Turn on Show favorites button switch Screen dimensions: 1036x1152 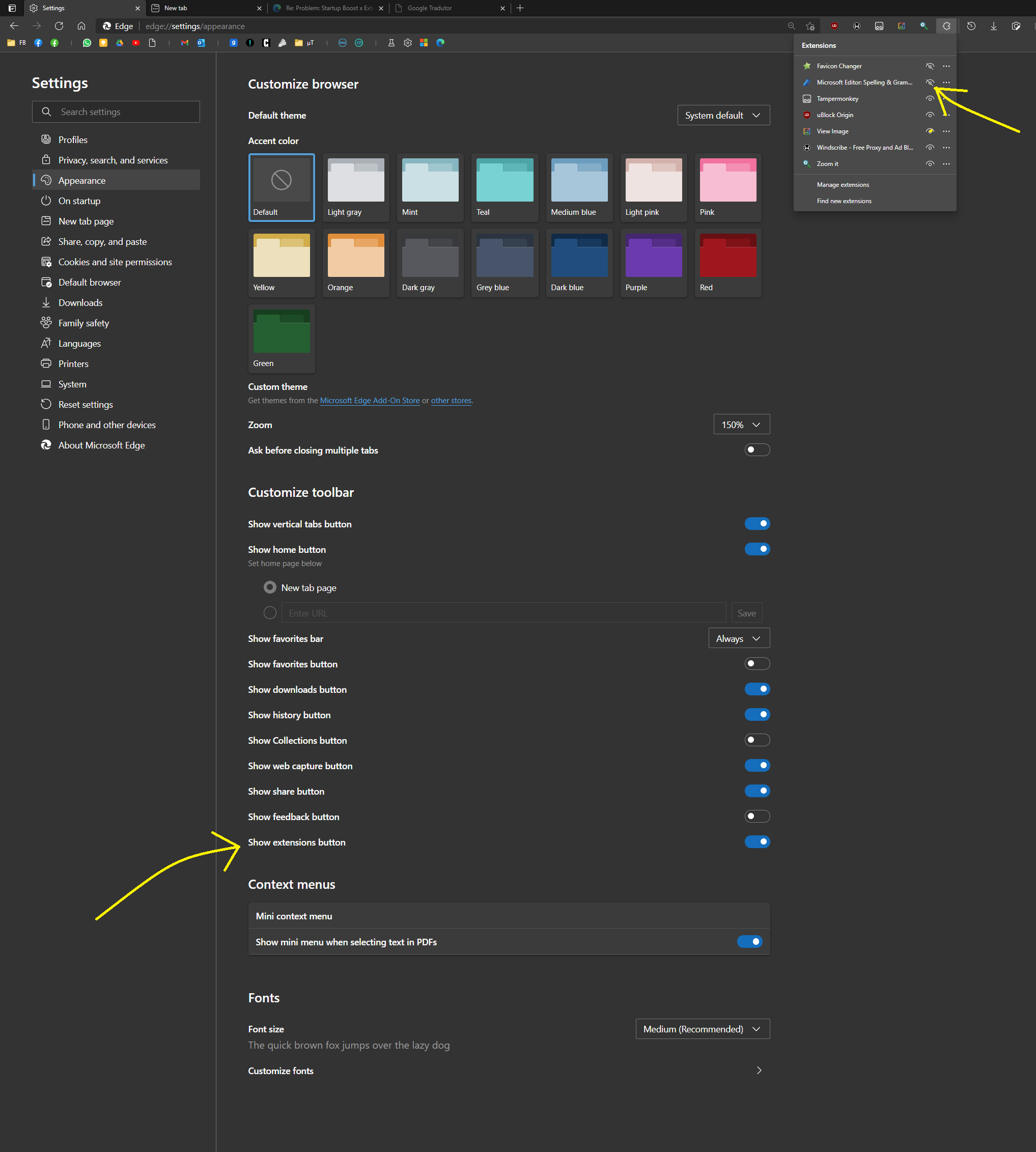(x=757, y=664)
